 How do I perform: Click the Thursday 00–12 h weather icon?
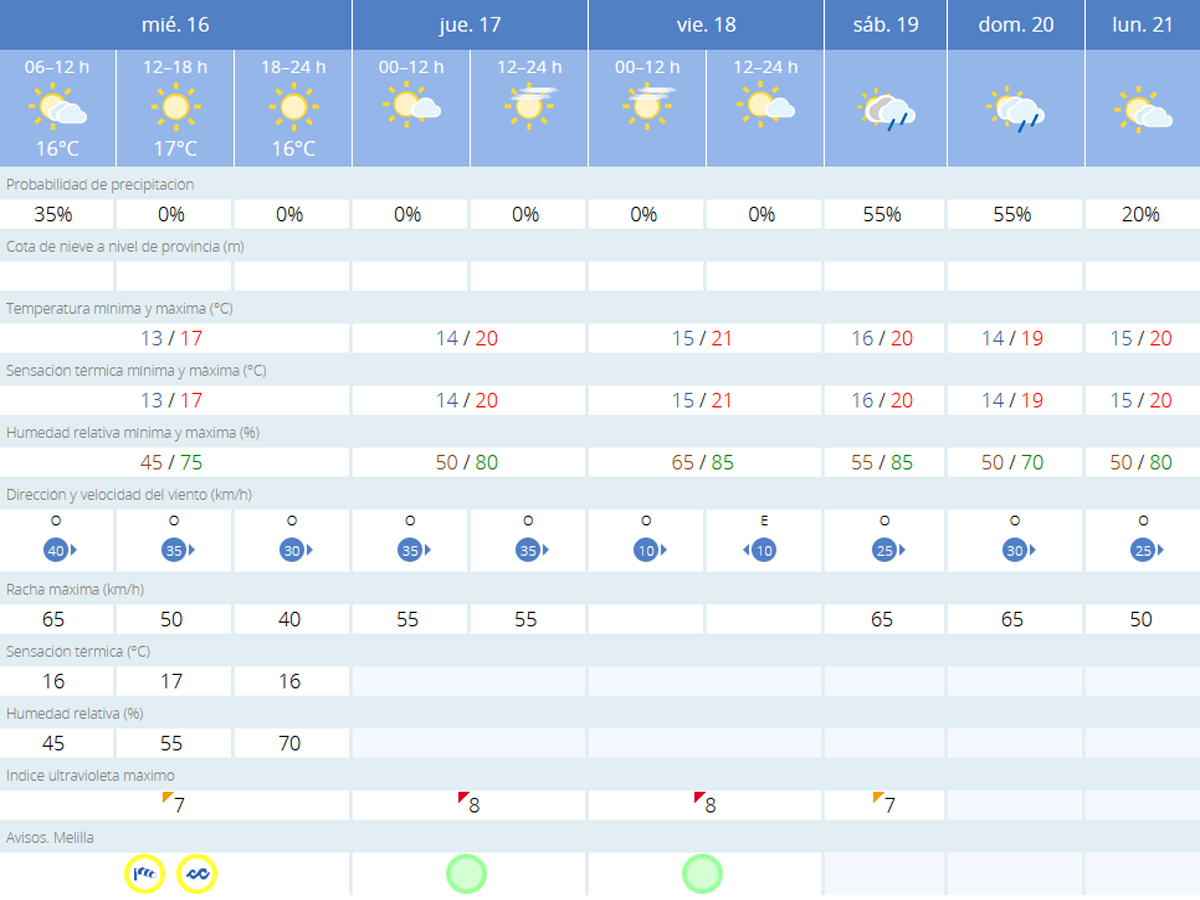(411, 105)
